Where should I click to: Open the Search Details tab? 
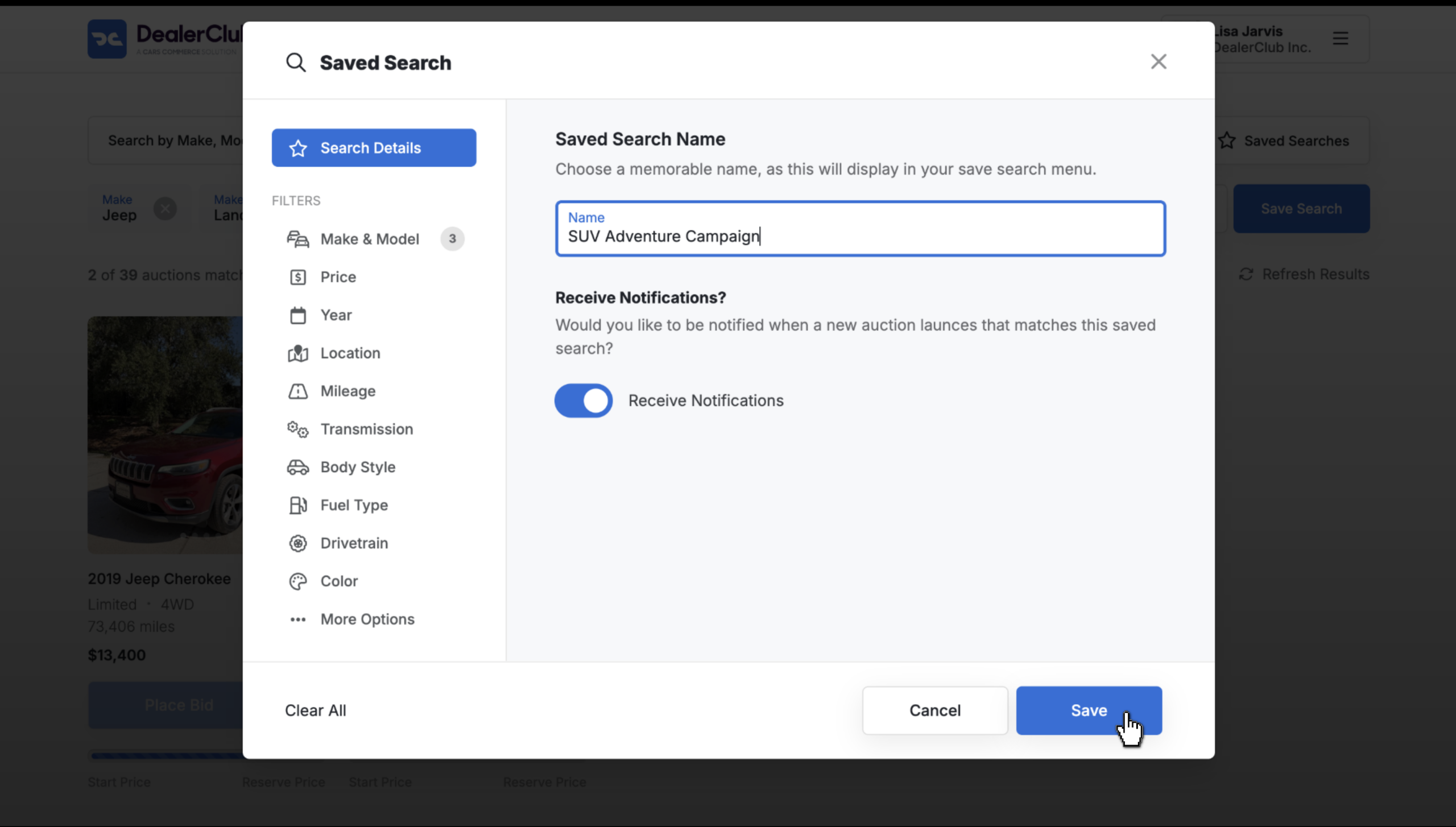coord(374,148)
